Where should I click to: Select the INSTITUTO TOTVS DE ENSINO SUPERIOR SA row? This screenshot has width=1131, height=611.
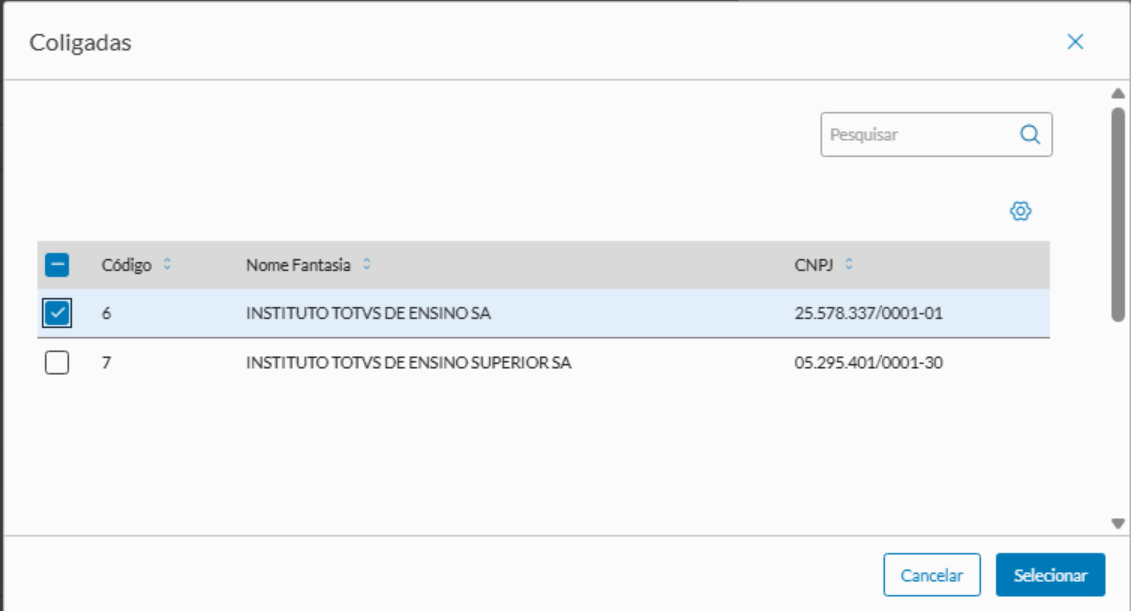coord(408,363)
